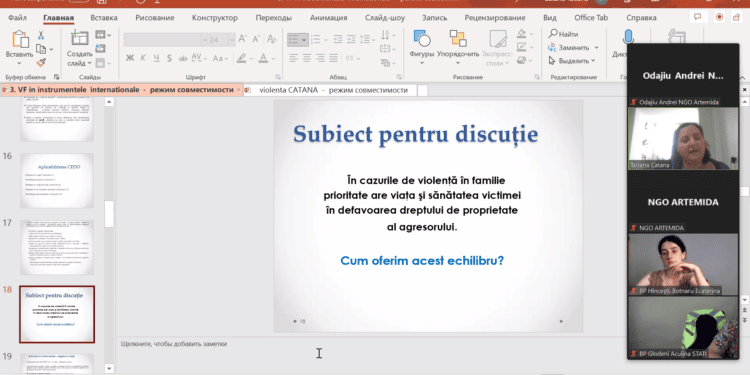Open Файл menu

17,18
